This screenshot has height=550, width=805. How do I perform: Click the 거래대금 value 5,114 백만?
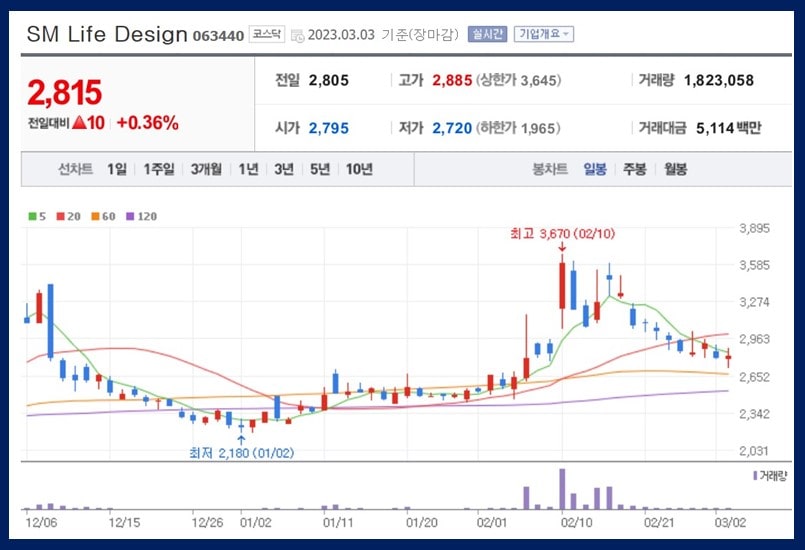tap(729, 128)
